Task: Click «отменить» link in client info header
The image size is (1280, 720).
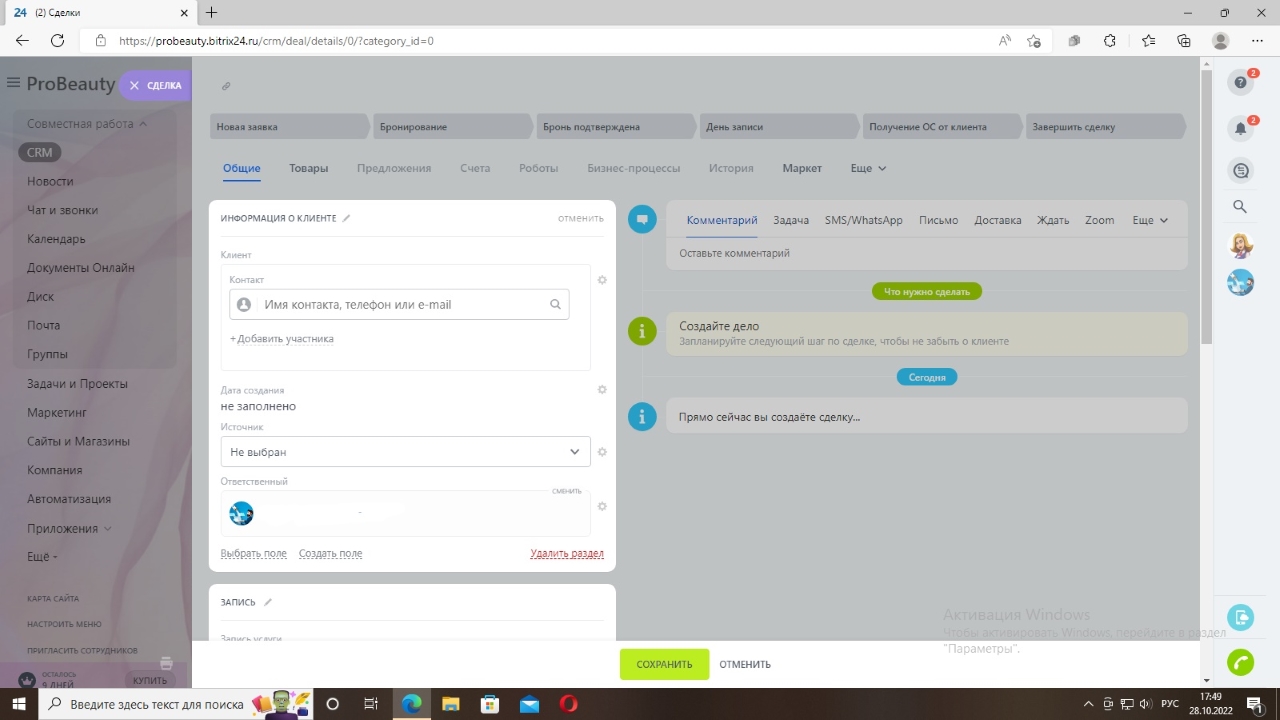Action: (581, 218)
